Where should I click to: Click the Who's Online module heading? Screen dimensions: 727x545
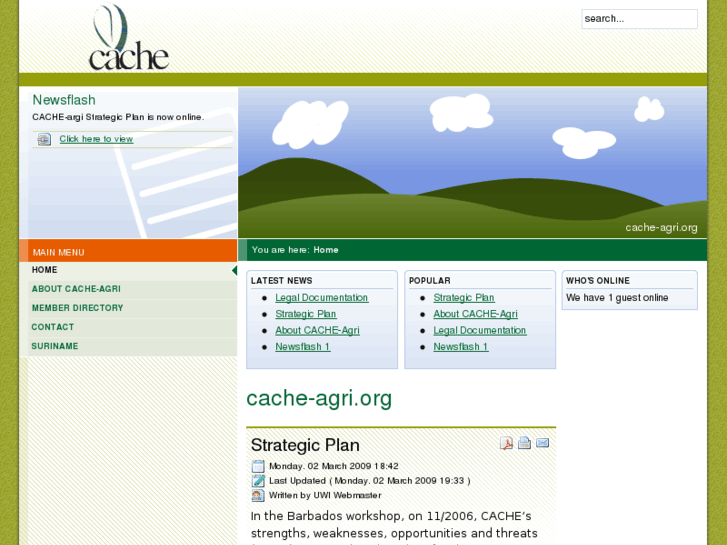(598, 281)
